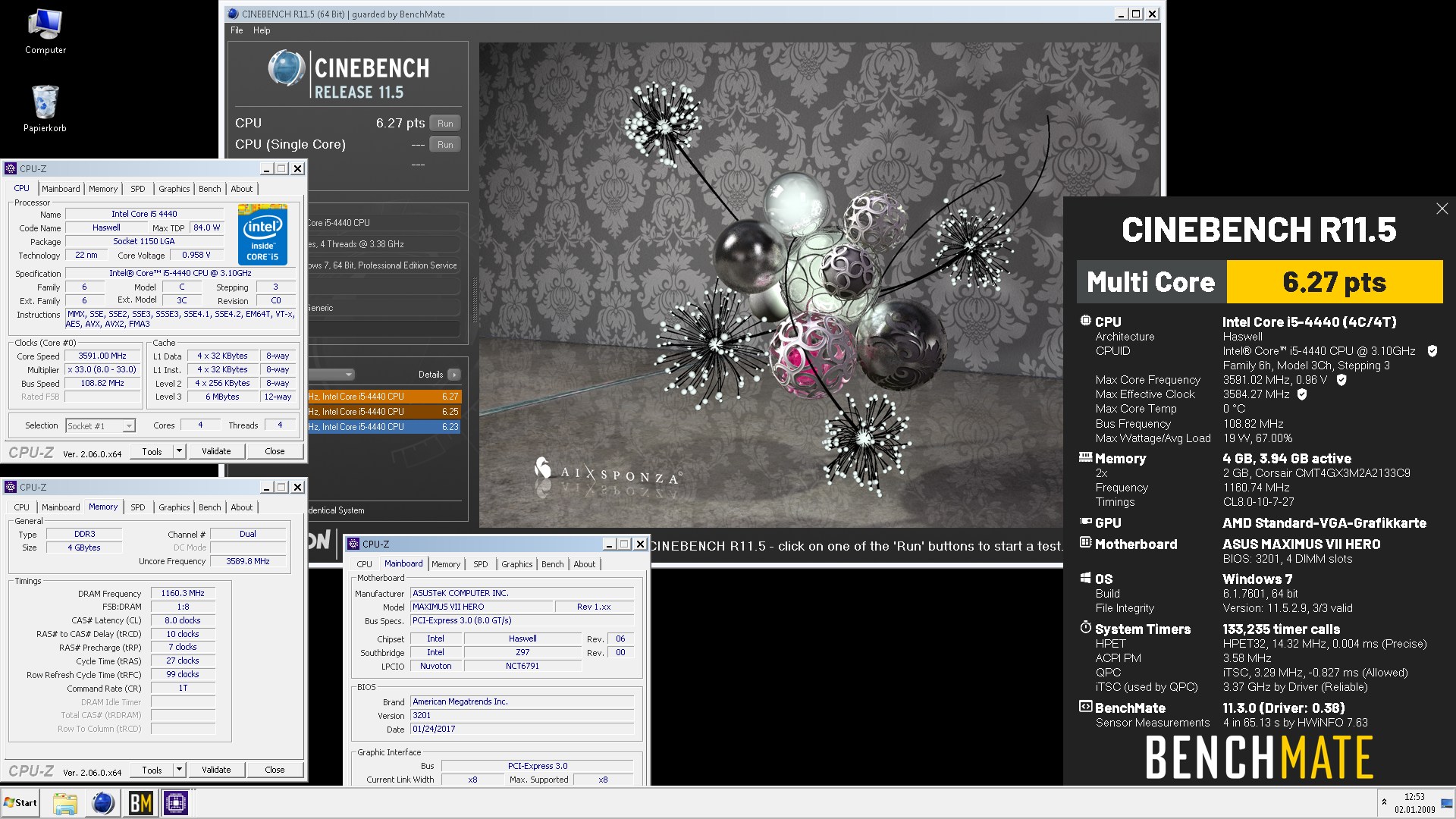
Task: Click the Intel Core i5 logo in CPU-Z
Action: click(x=262, y=236)
